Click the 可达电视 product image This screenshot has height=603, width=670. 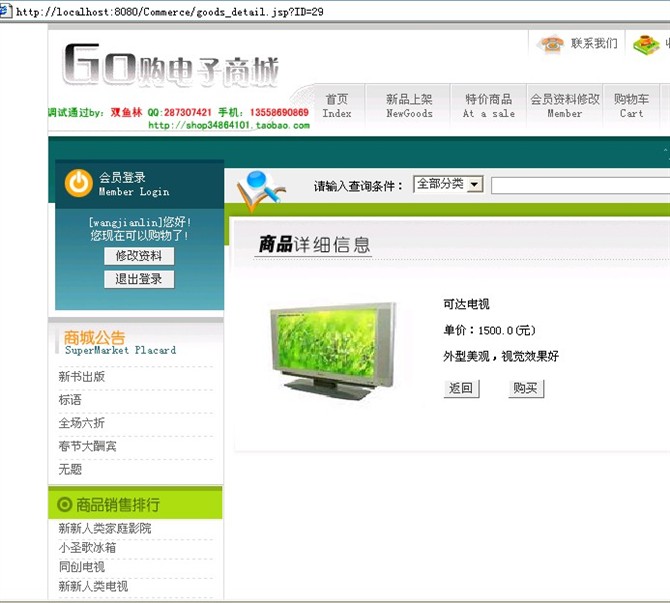332,351
